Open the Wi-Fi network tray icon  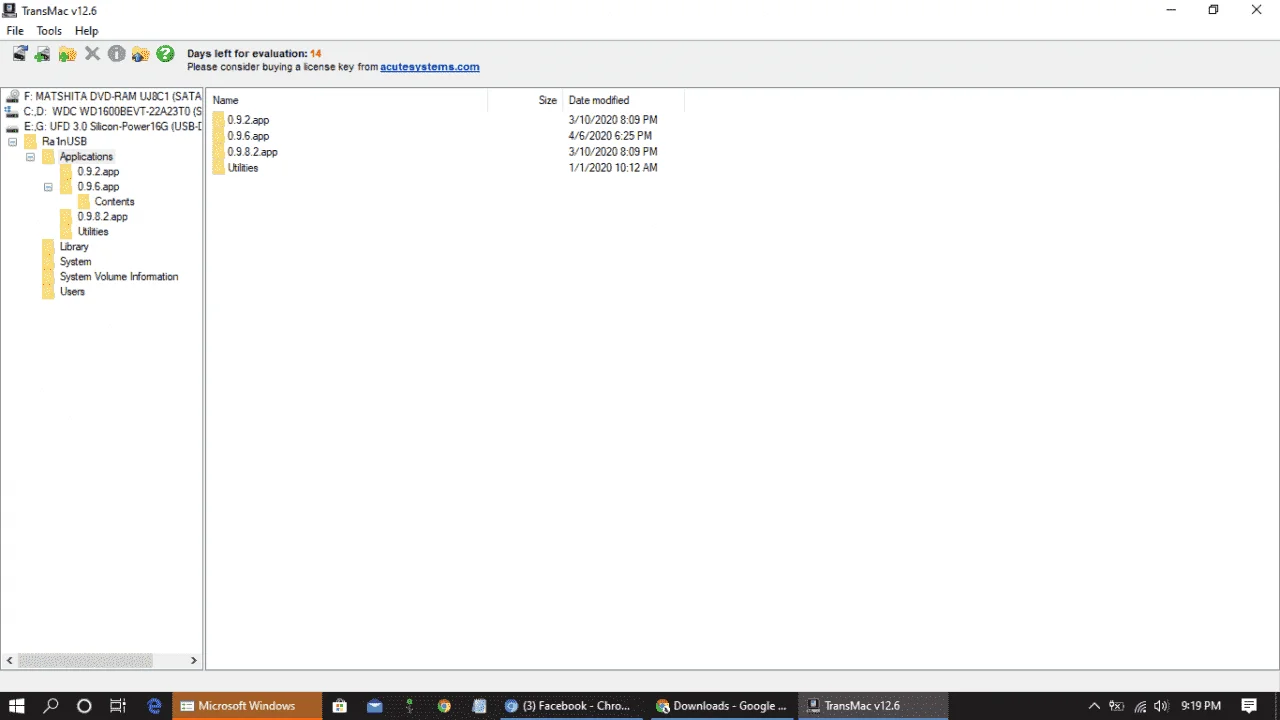1138,706
